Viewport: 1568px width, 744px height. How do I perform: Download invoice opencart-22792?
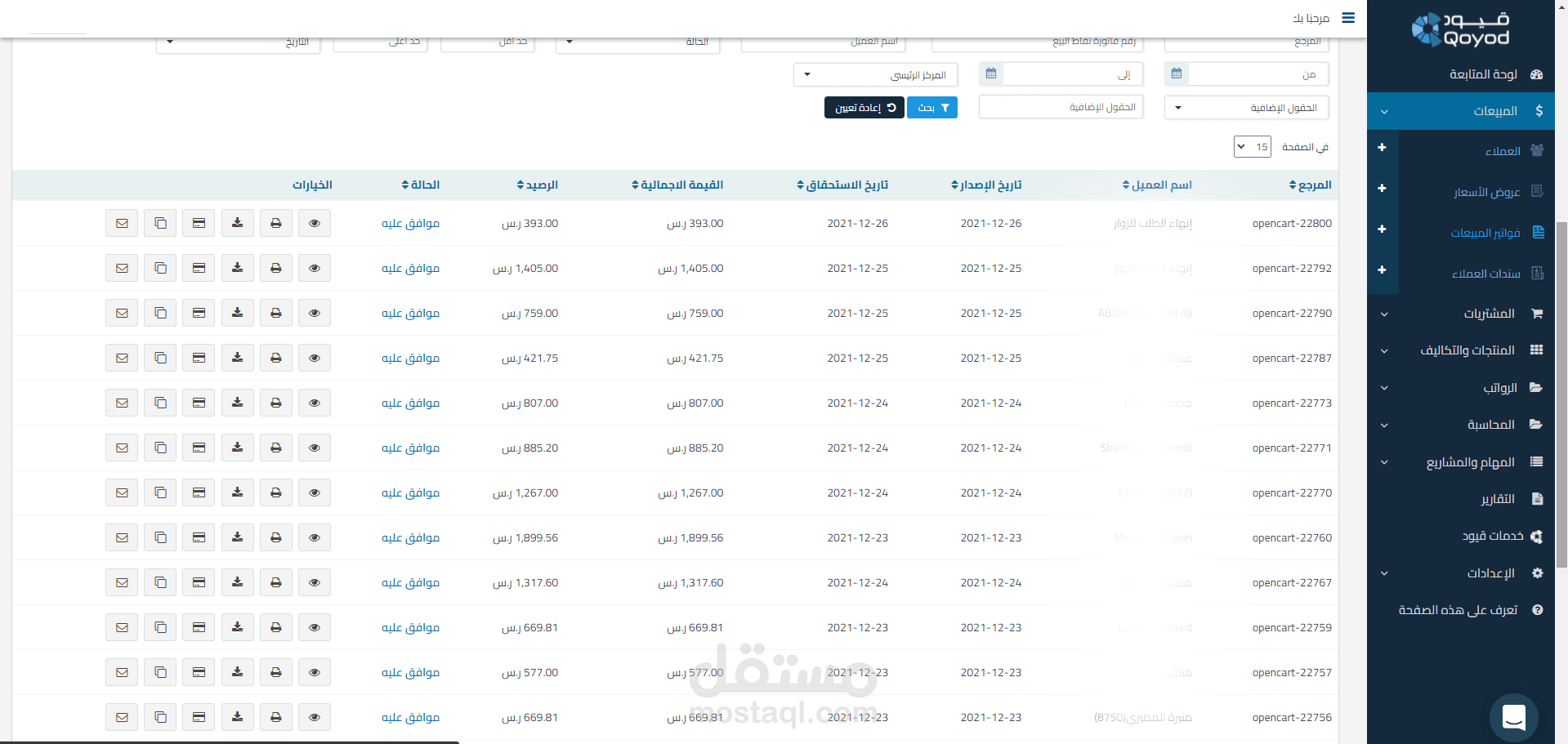click(x=237, y=268)
